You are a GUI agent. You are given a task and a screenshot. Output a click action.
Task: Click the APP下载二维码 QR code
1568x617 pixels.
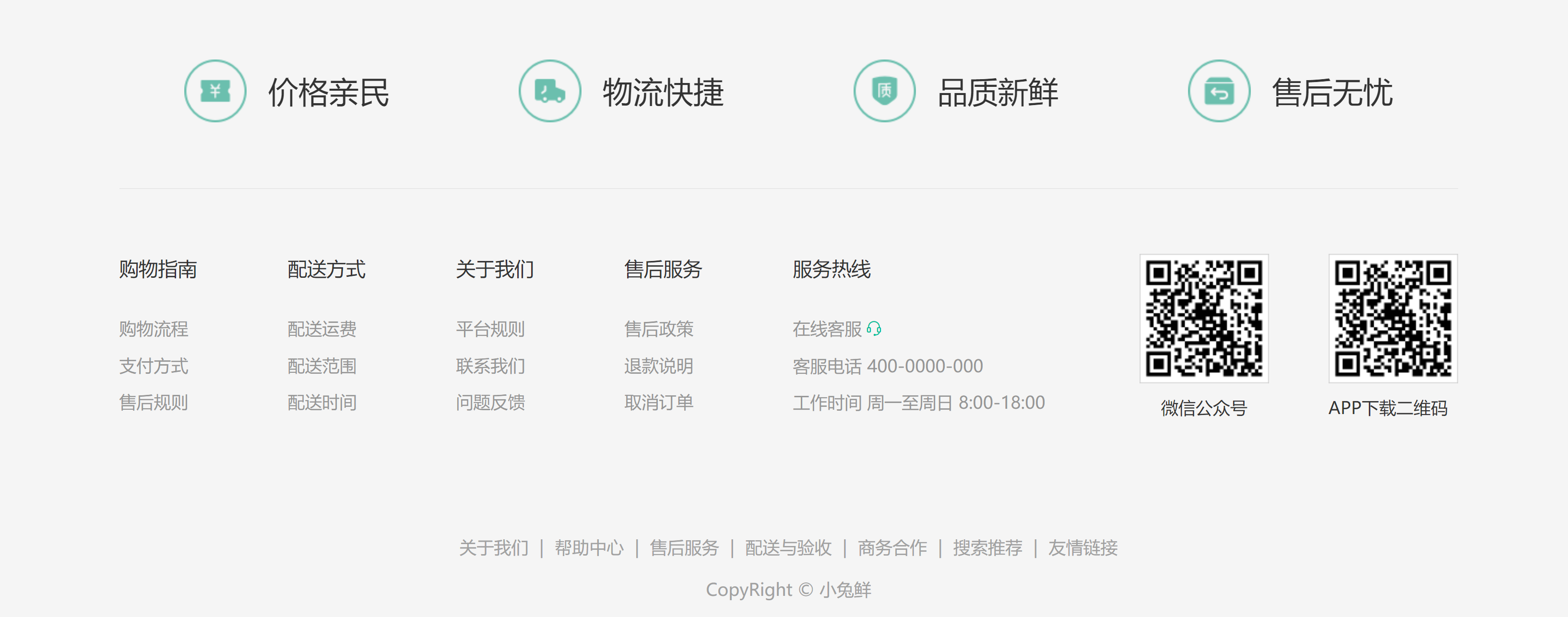tap(1393, 318)
